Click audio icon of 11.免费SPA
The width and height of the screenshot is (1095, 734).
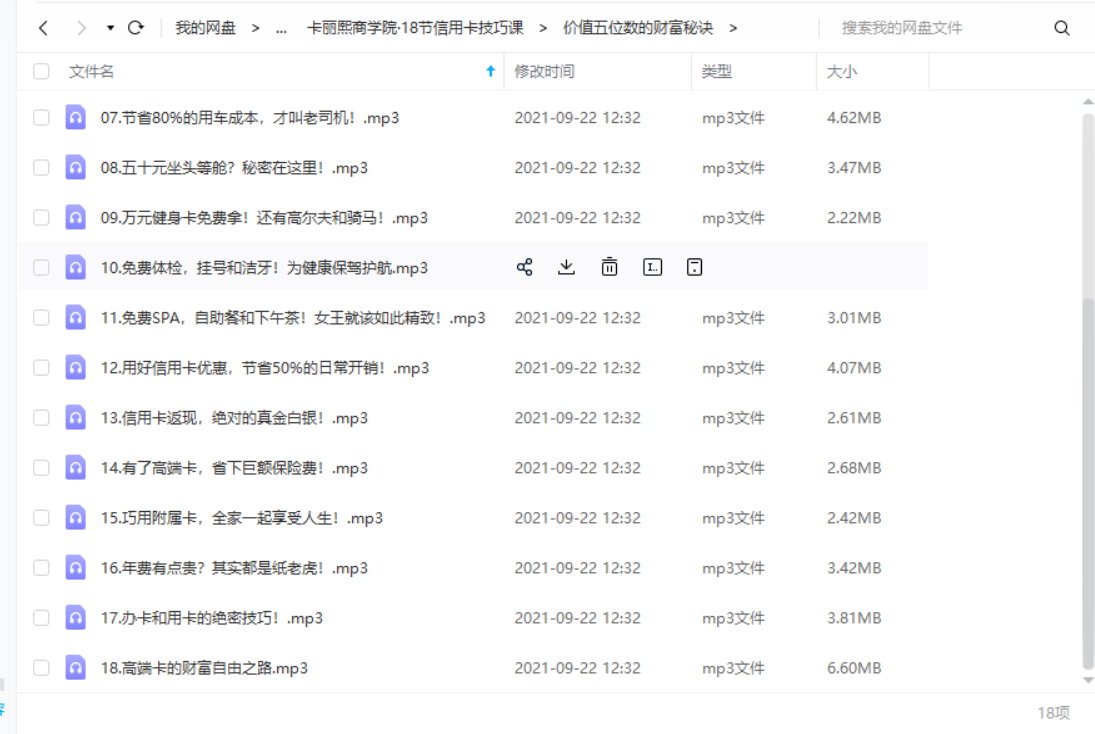[75, 318]
